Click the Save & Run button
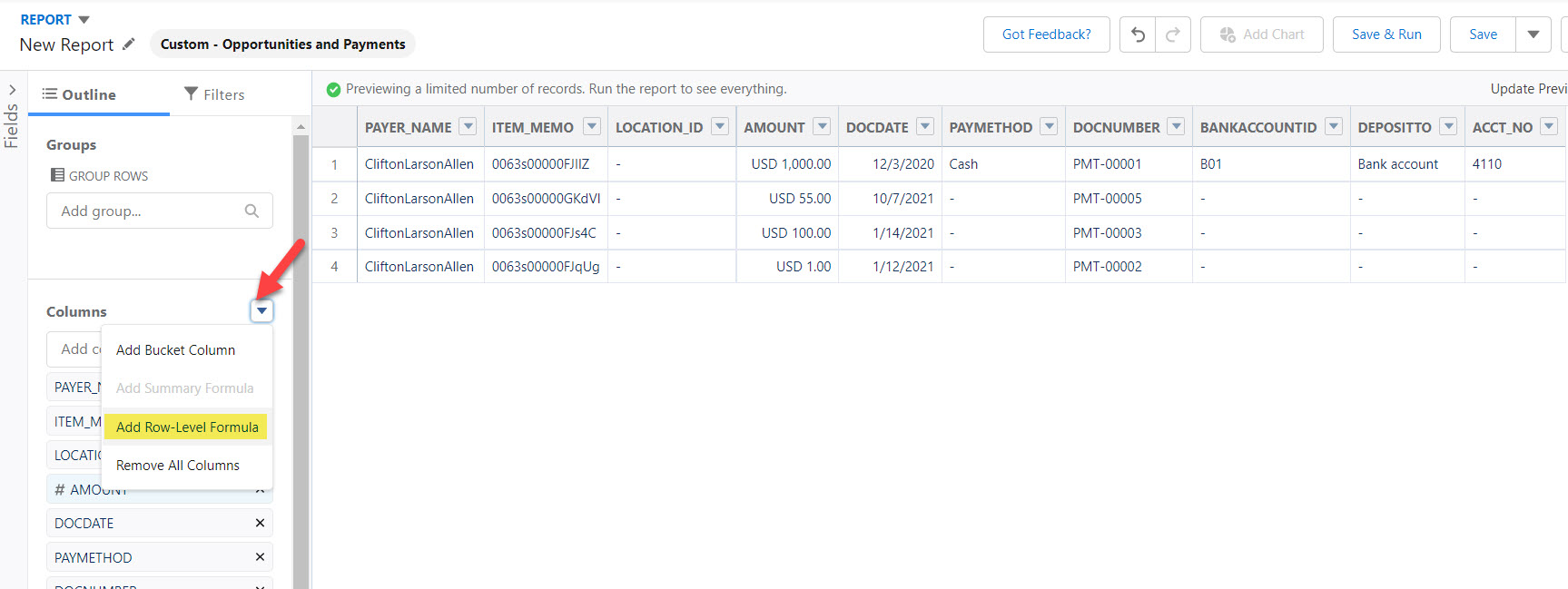 [1386, 34]
